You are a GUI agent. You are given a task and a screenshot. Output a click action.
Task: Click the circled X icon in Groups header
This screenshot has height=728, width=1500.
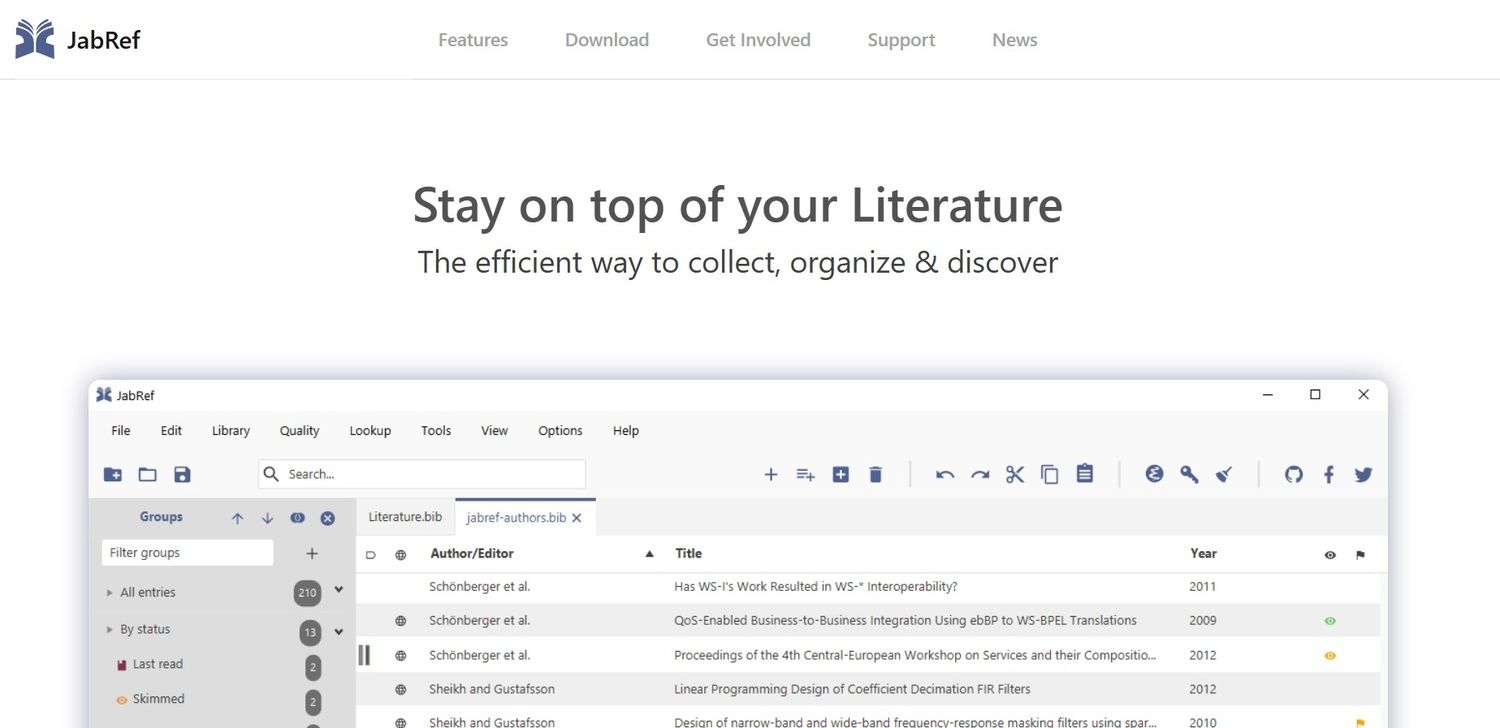click(327, 518)
